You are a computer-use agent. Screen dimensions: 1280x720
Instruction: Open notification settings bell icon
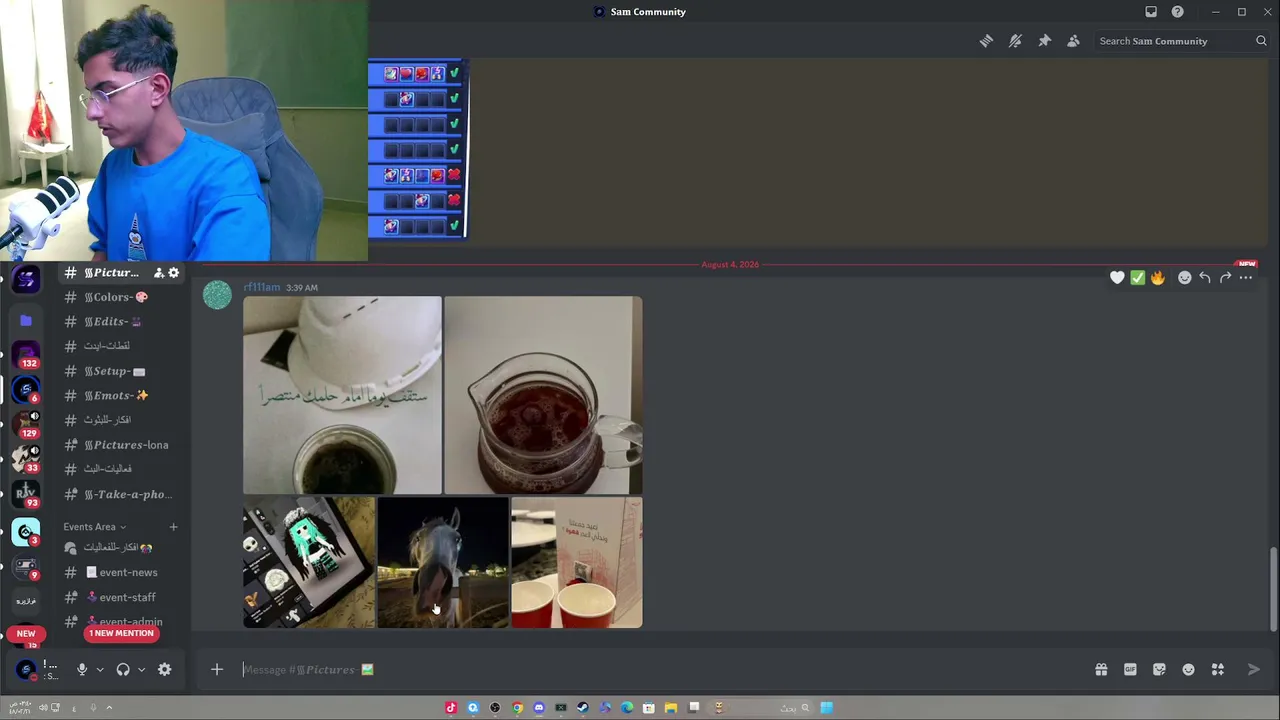click(1015, 41)
